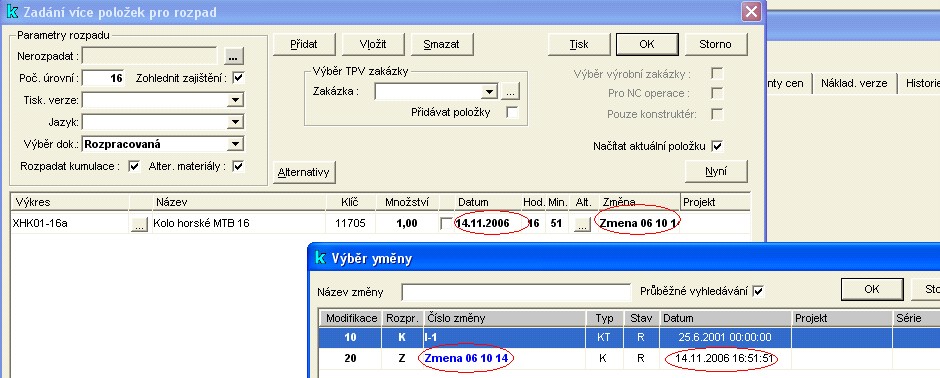The image size is (940, 378).
Task: Click the Nyní button
Action: point(716,171)
